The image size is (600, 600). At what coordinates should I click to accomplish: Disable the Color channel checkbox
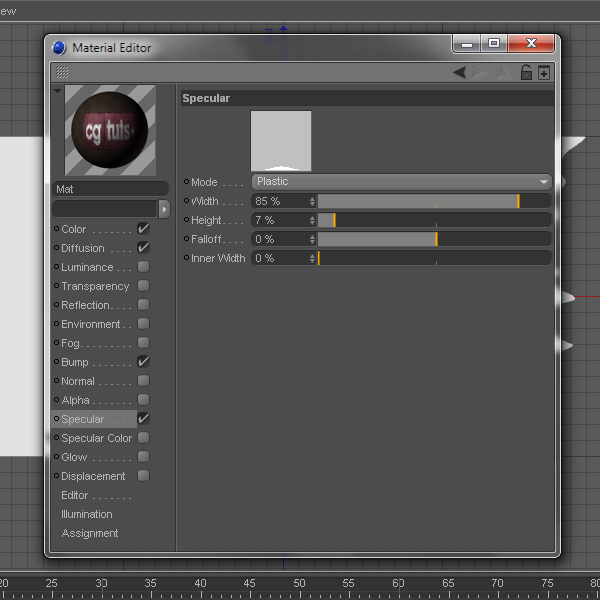(x=143, y=228)
